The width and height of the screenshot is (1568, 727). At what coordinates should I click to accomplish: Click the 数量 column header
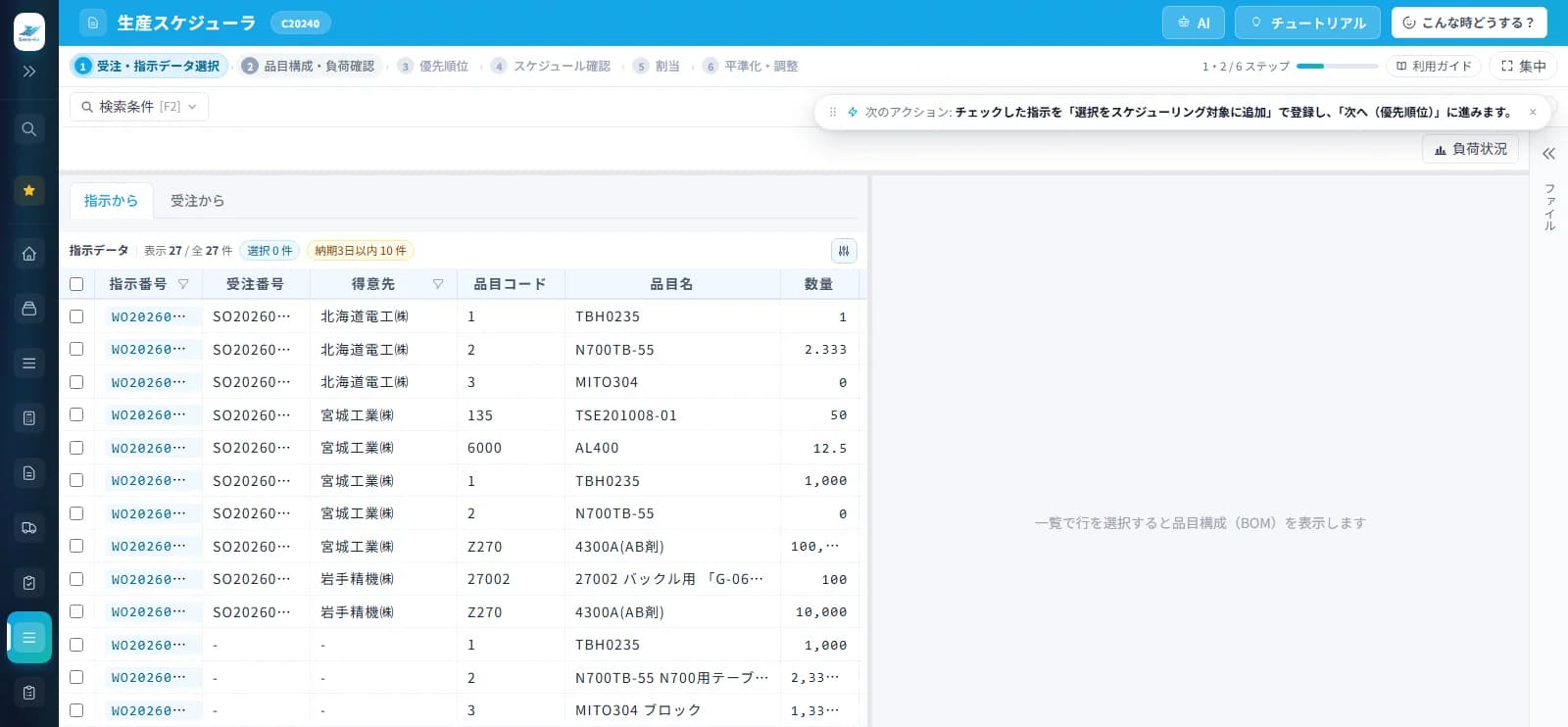818,284
